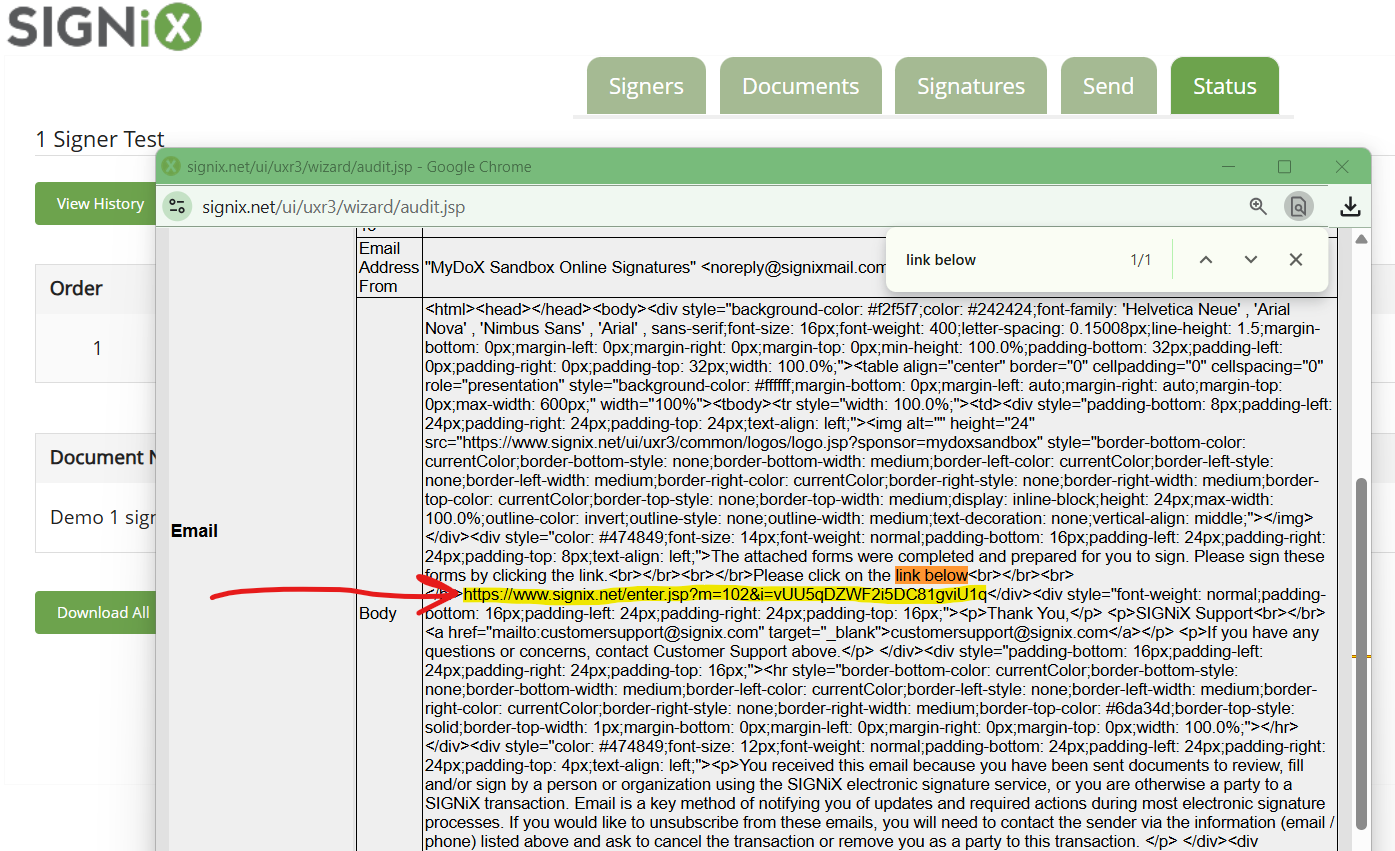Select the Signatures tab

tap(970, 86)
